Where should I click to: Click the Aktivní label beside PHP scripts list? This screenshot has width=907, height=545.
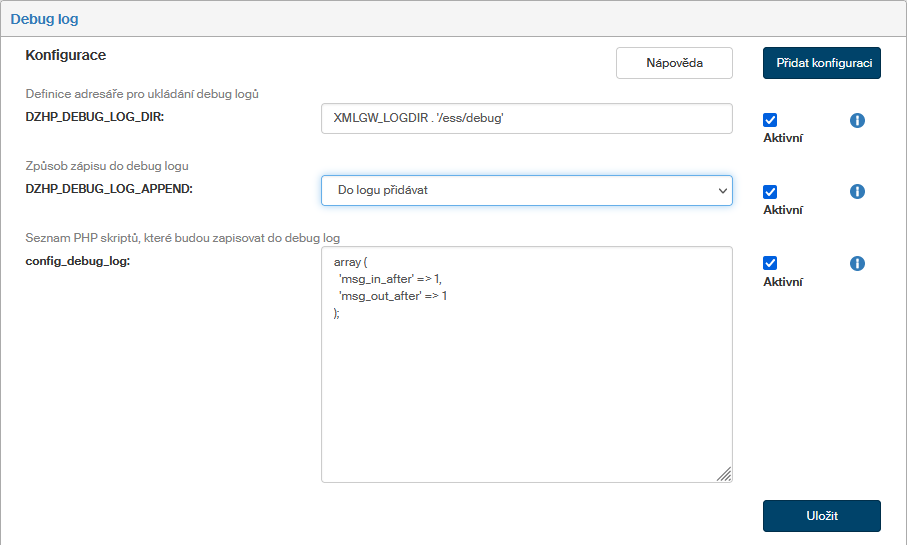(783, 282)
